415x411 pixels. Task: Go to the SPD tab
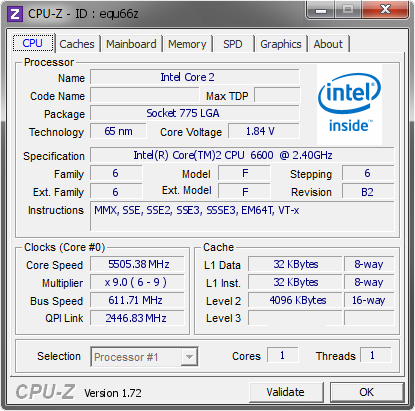[233, 44]
